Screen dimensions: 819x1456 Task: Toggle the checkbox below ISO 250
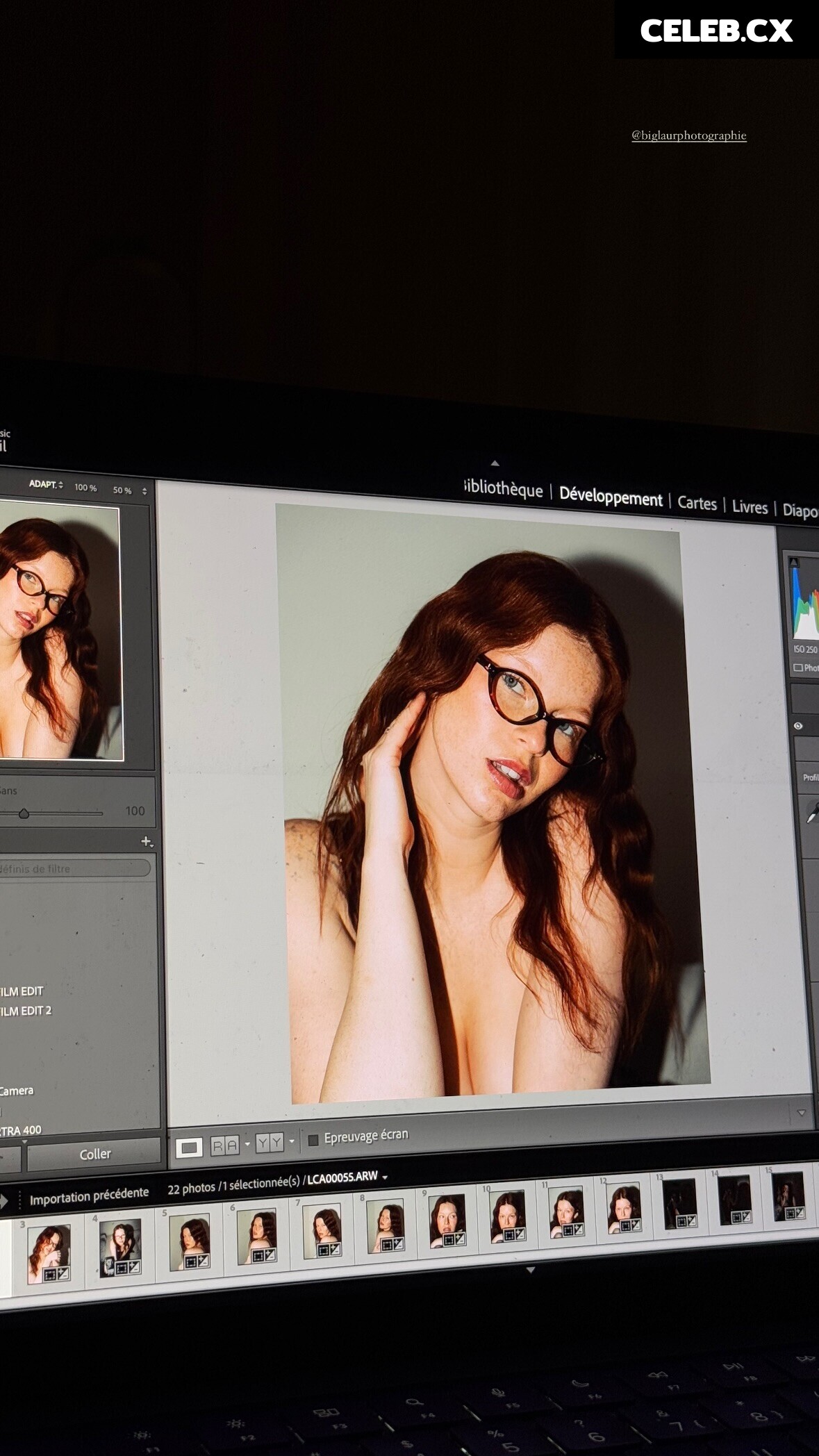(797, 668)
